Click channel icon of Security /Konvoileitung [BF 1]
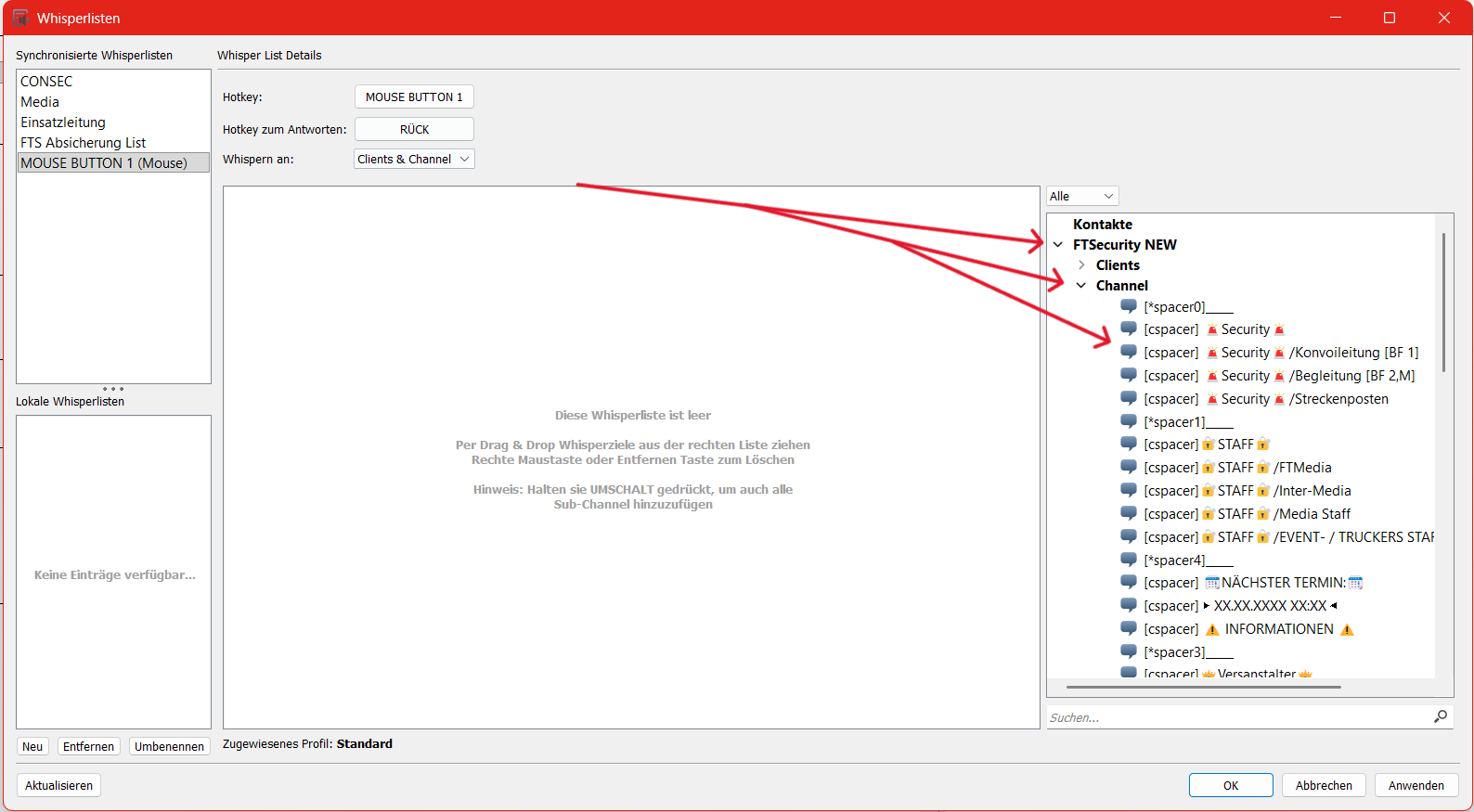 [1128, 352]
